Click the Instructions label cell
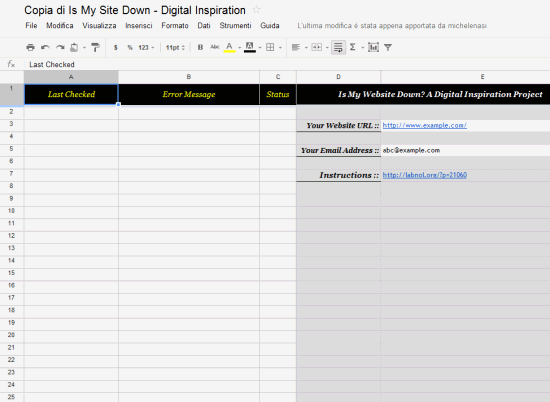 point(338,175)
